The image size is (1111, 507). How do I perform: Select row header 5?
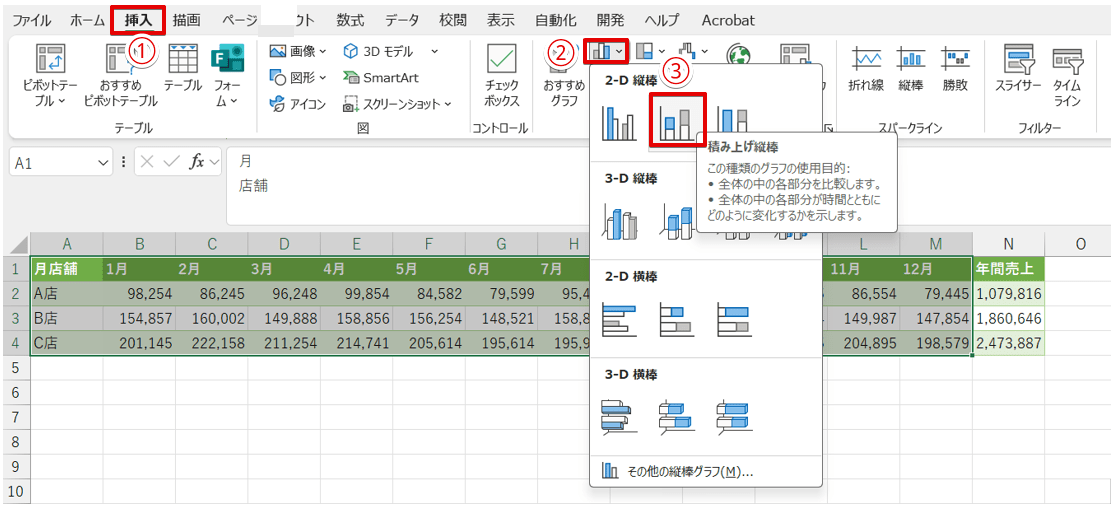[14, 368]
